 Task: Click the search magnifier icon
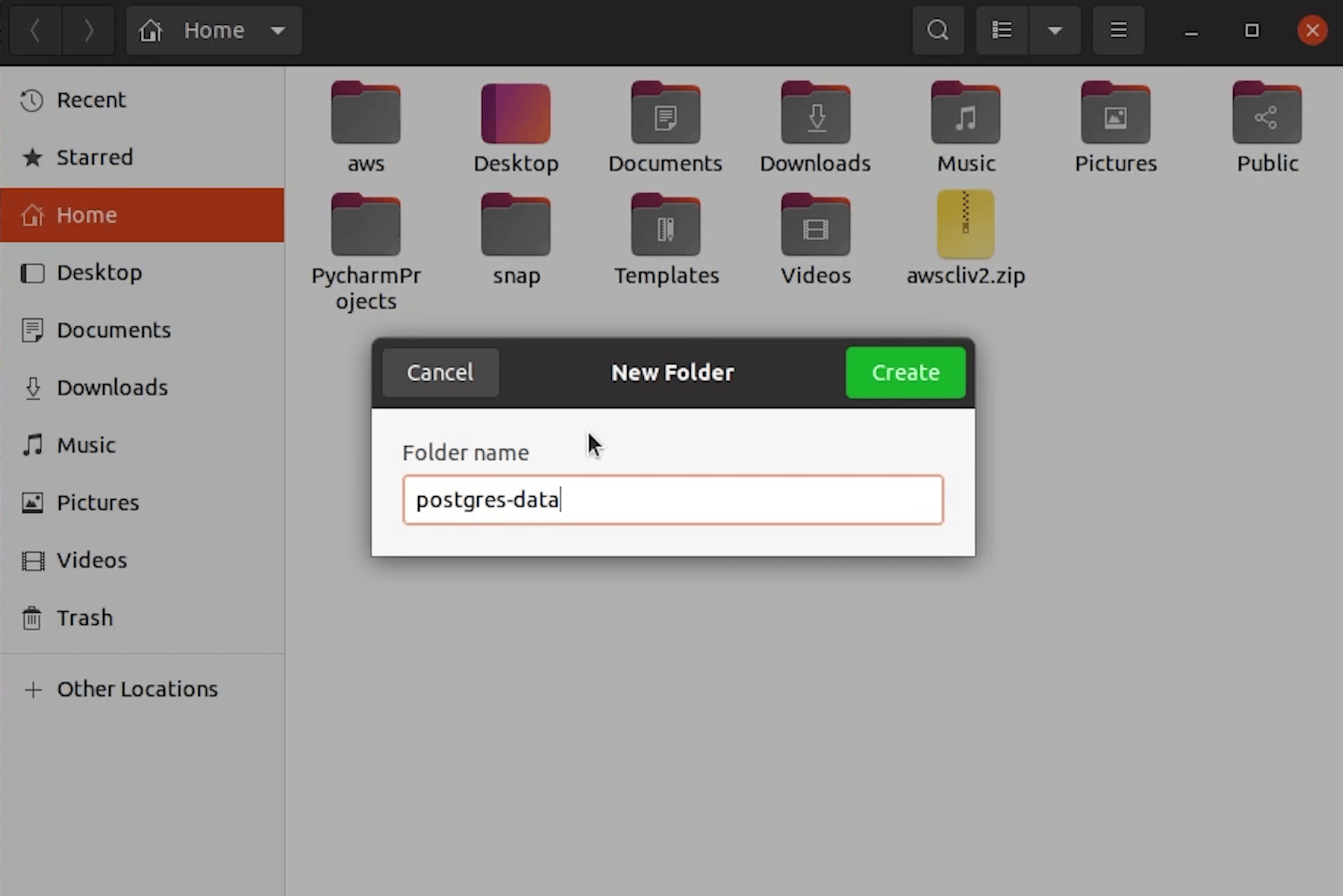938,30
